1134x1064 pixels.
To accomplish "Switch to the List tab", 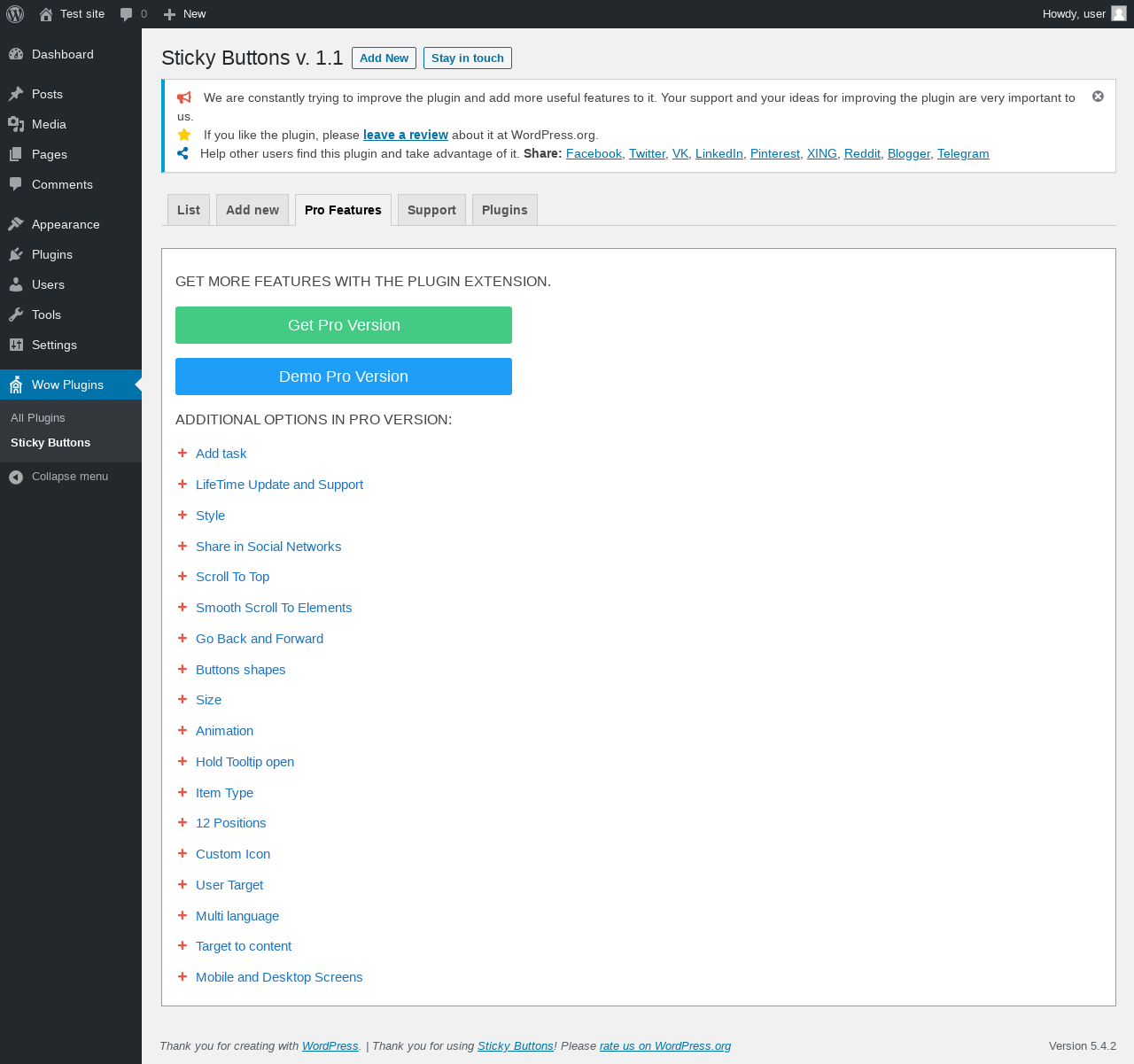I will click(x=189, y=210).
